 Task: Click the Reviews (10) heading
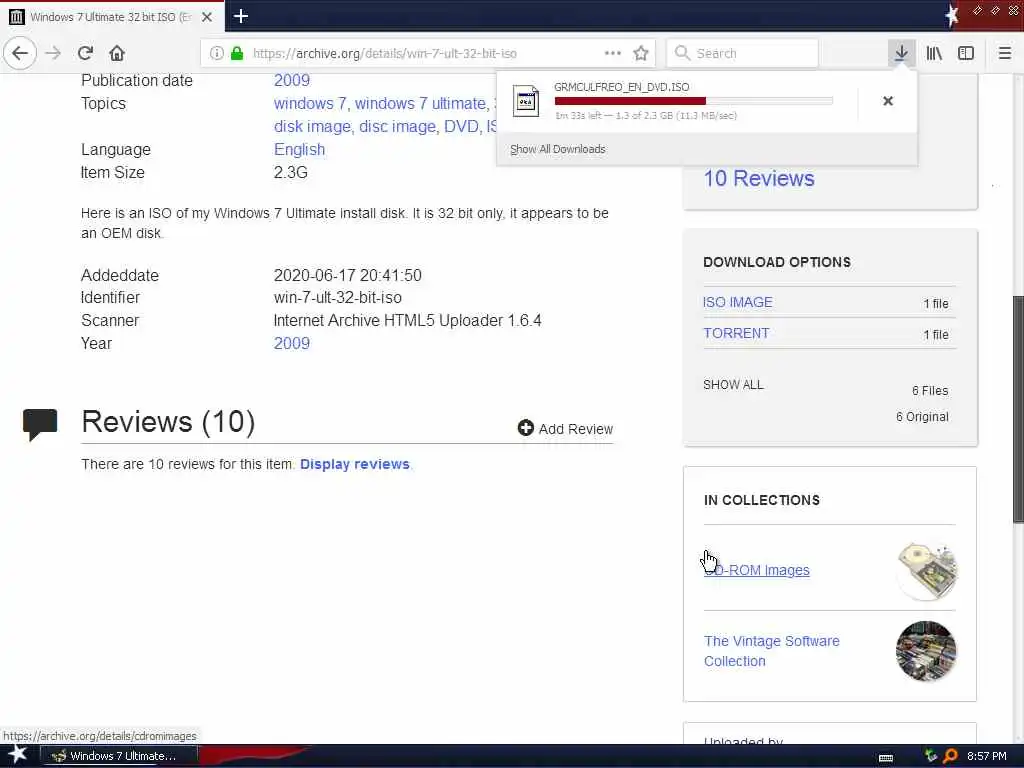168,422
